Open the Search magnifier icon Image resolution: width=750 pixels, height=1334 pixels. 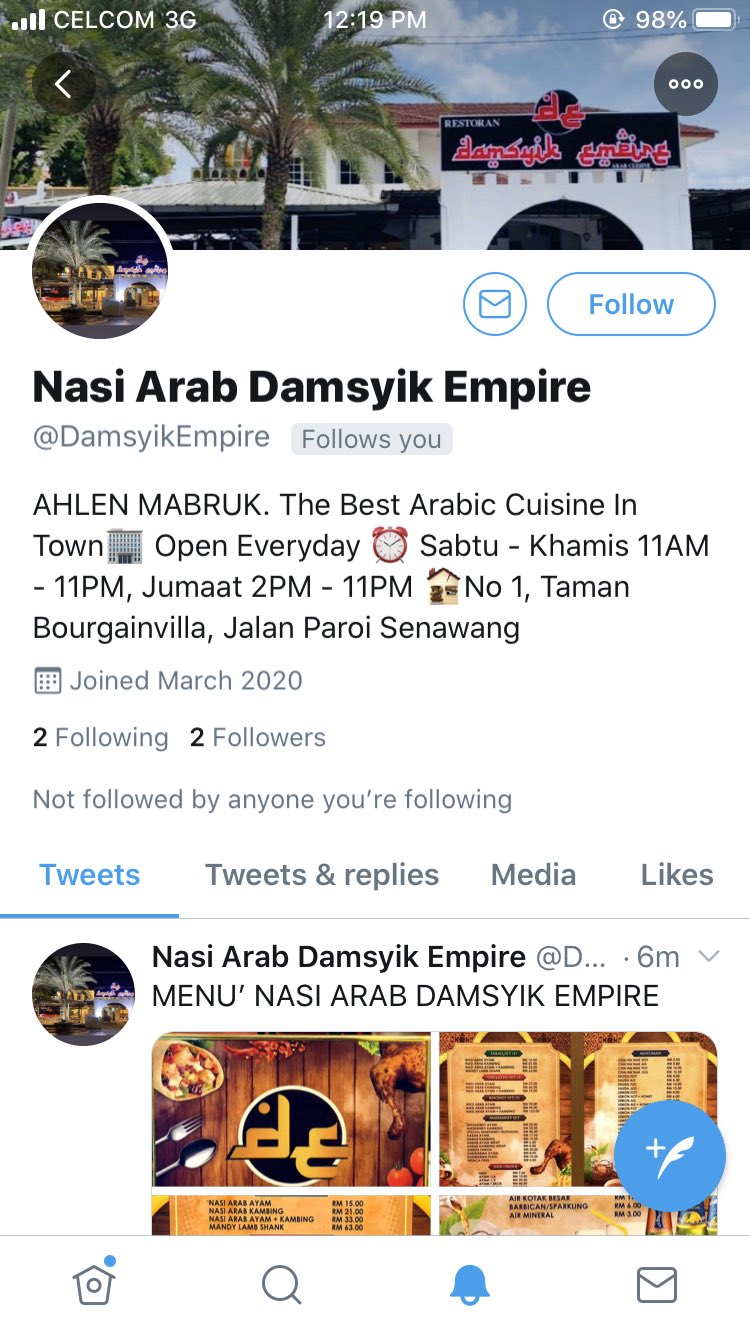point(282,1285)
